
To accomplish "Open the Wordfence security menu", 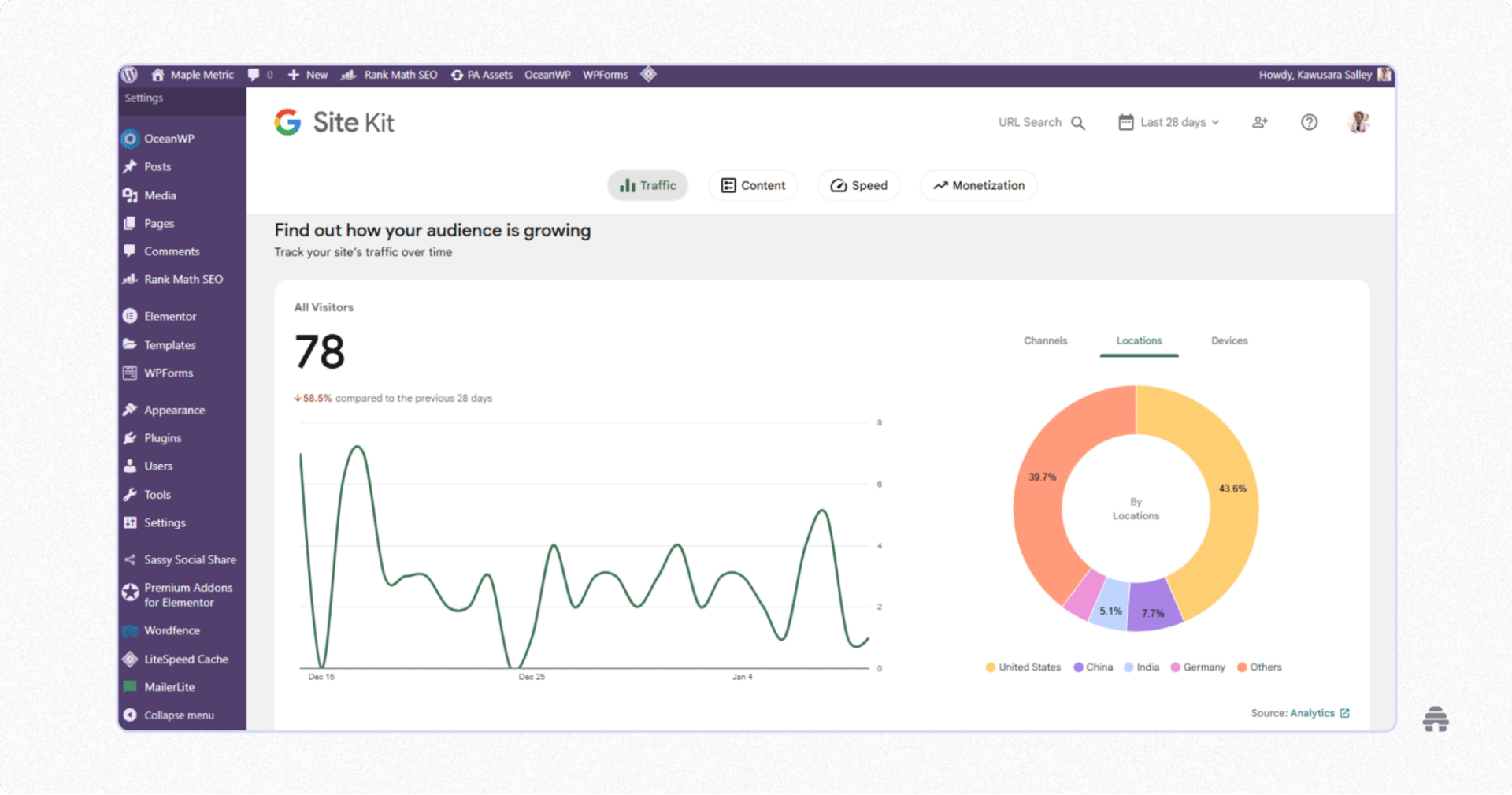I will click(x=171, y=630).
